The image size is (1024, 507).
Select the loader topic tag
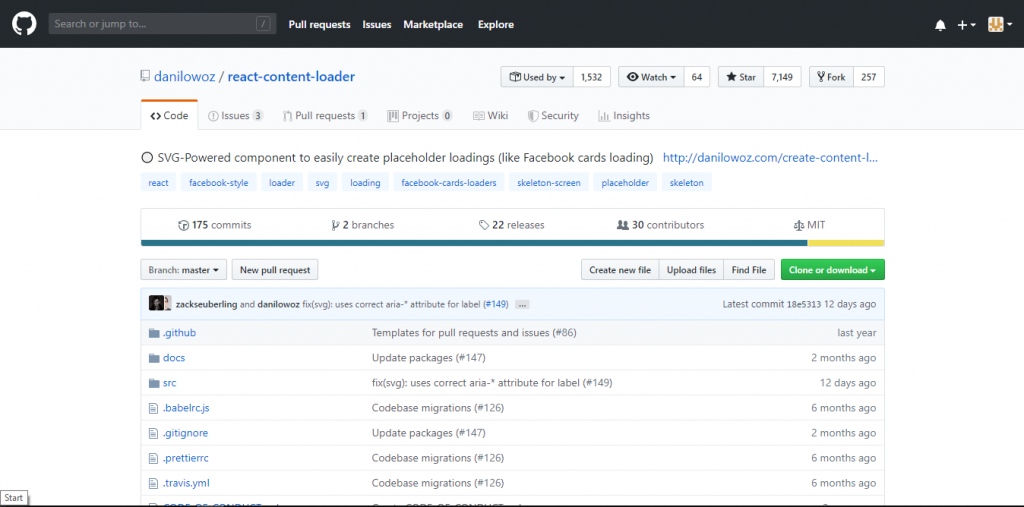tap(282, 183)
